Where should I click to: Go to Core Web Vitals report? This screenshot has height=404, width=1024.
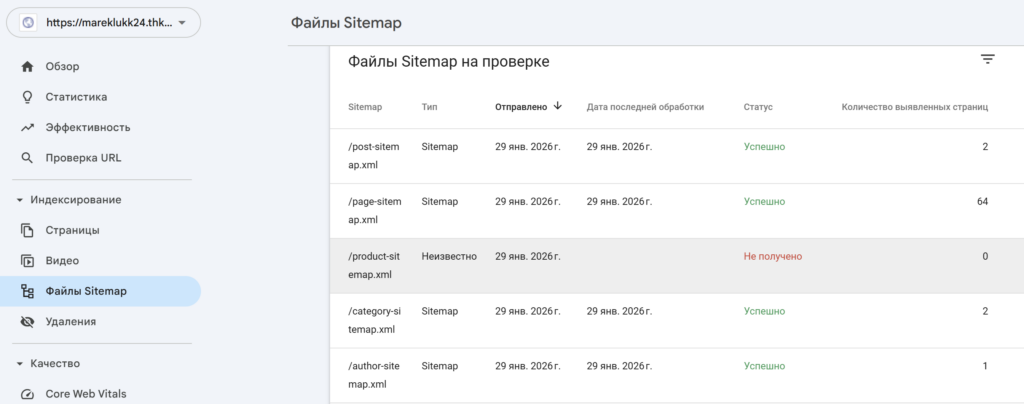click(85, 394)
